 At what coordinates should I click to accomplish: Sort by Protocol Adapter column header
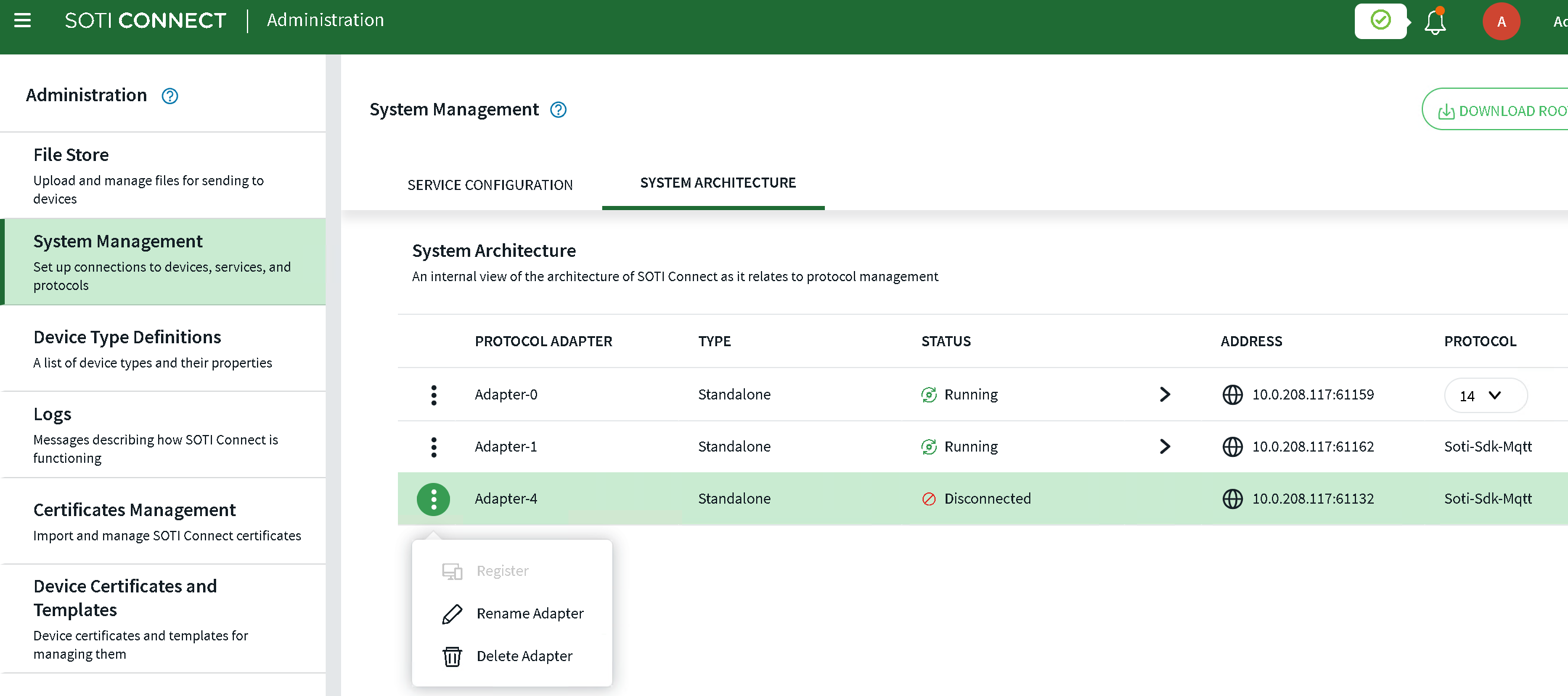544,342
